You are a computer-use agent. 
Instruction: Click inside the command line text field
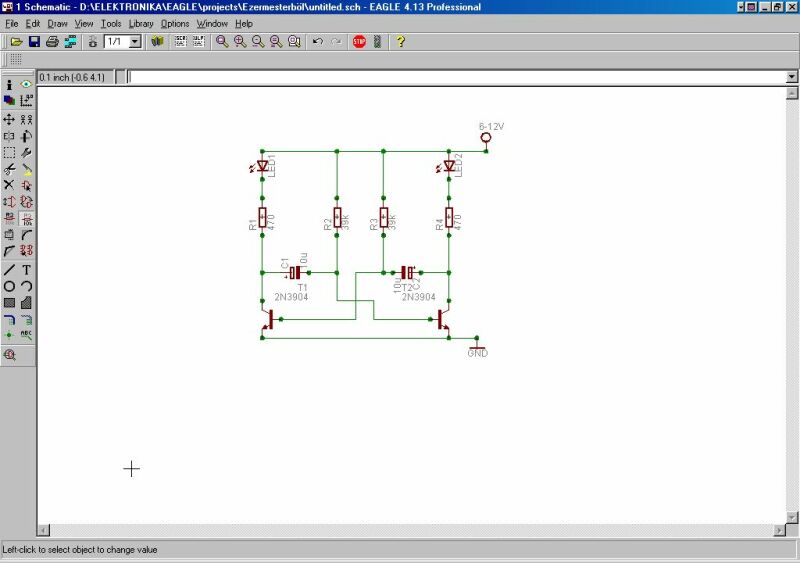pos(450,77)
